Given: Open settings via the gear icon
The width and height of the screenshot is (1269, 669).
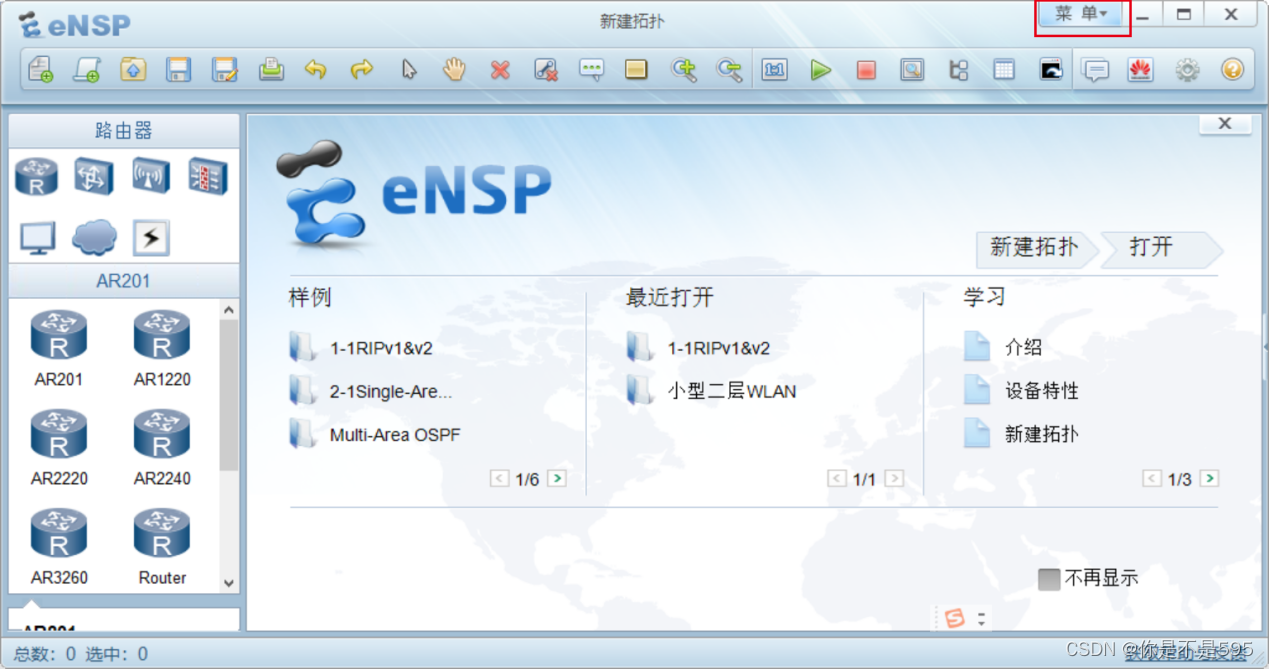Looking at the screenshot, I should [x=1187, y=70].
